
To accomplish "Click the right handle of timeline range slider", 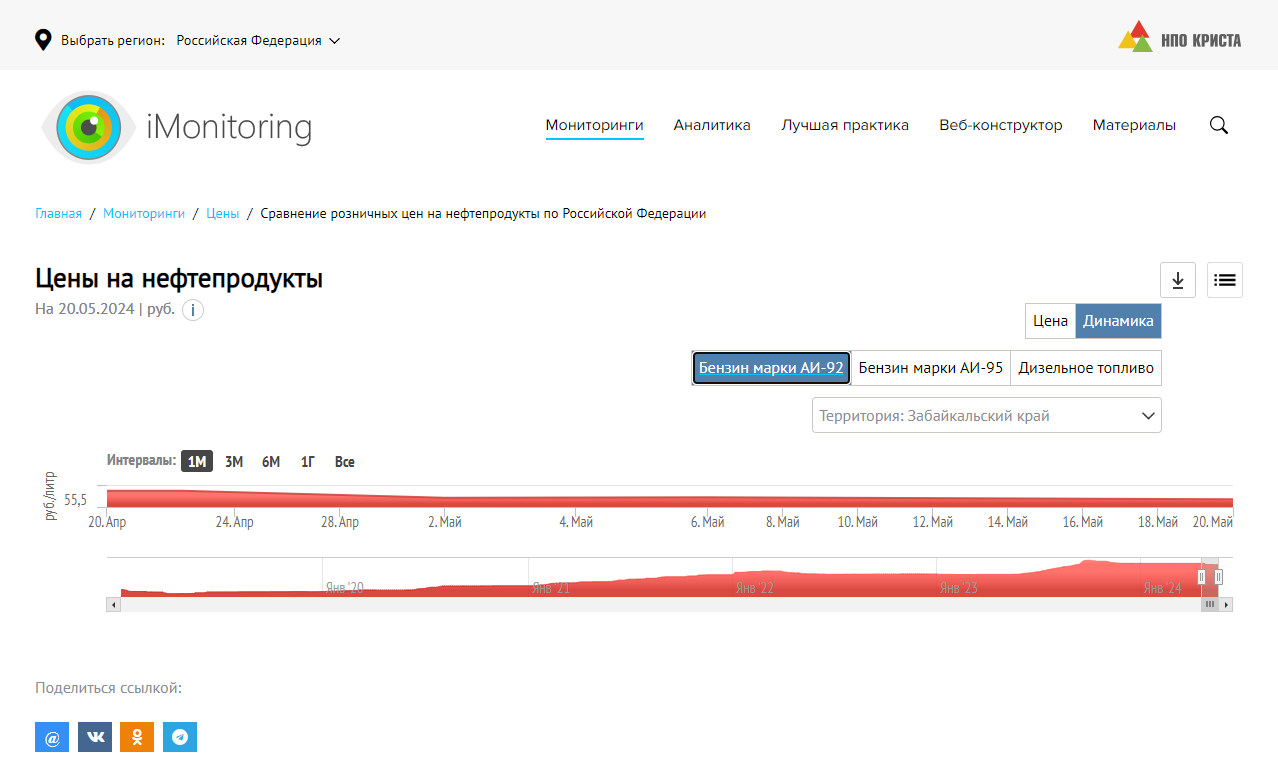I will tap(1218, 577).
